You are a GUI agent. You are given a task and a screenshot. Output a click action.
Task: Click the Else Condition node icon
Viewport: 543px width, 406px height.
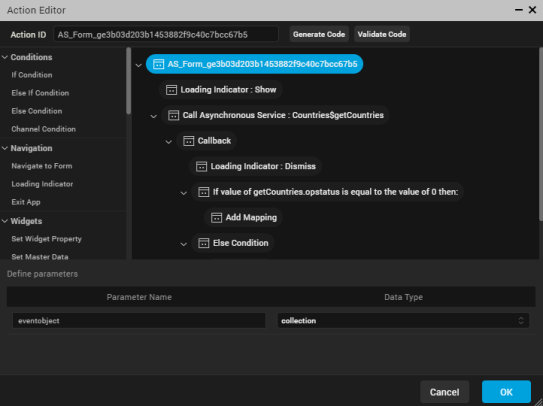[x=204, y=243]
